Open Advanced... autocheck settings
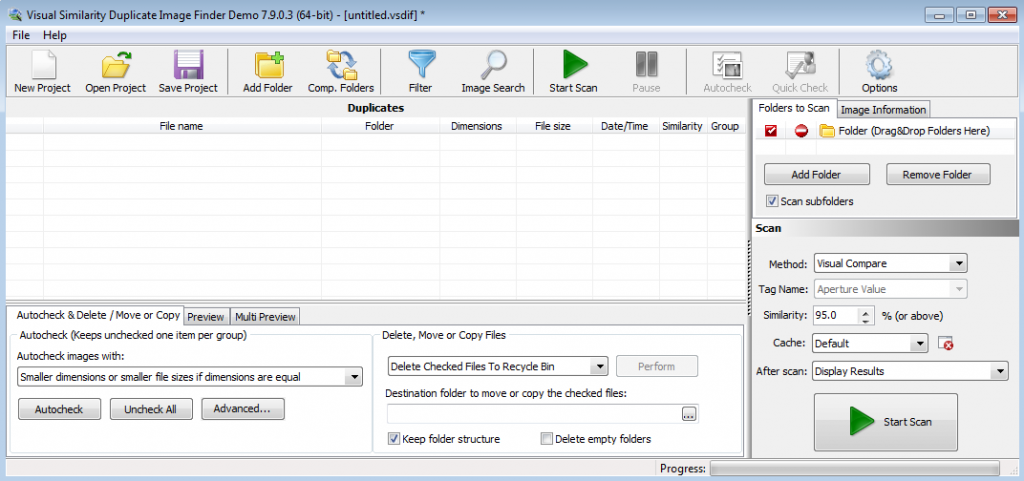The width and height of the screenshot is (1024, 481). point(242,409)
